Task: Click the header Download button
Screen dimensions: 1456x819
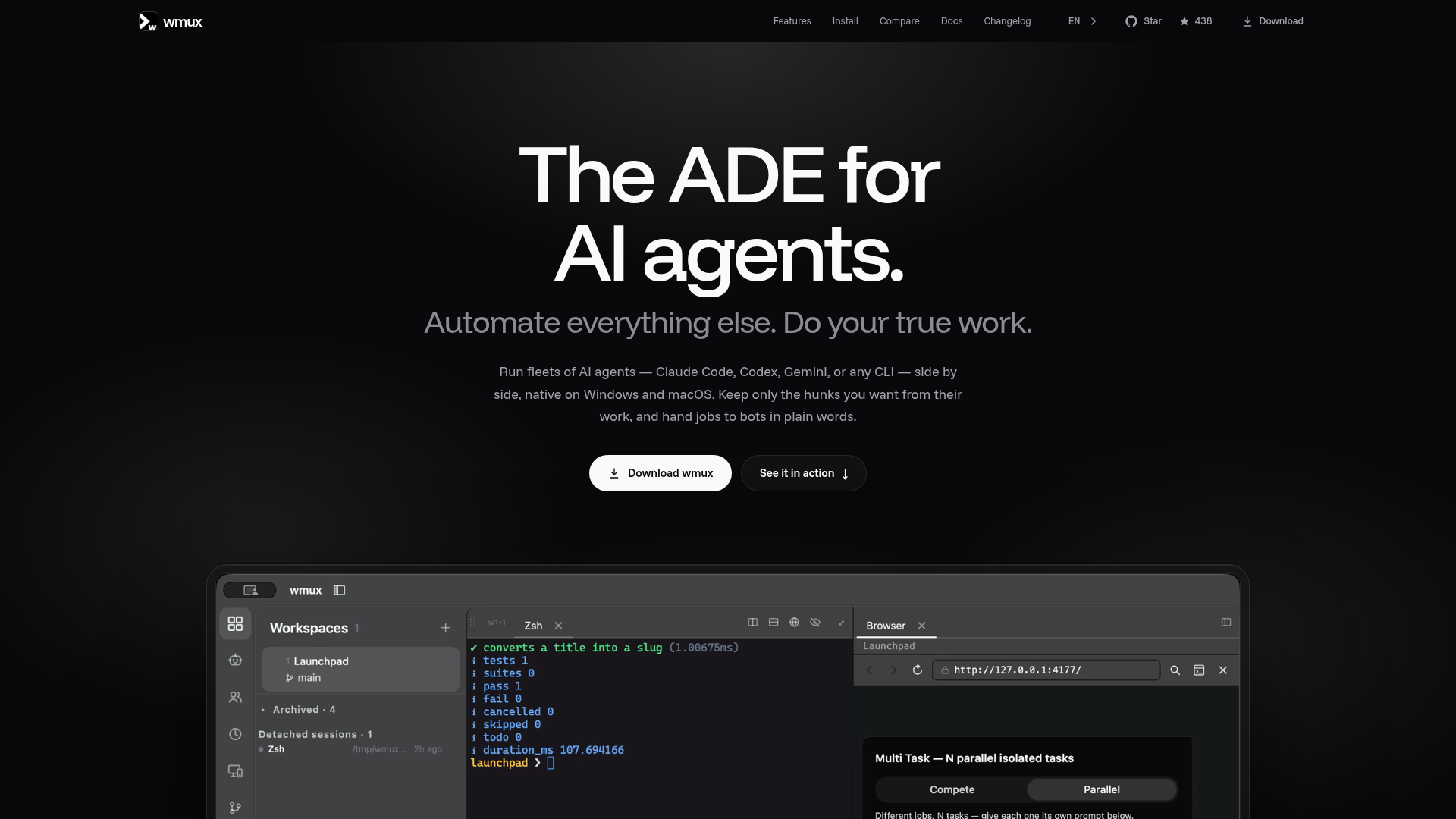Action: pos(1273,21)
